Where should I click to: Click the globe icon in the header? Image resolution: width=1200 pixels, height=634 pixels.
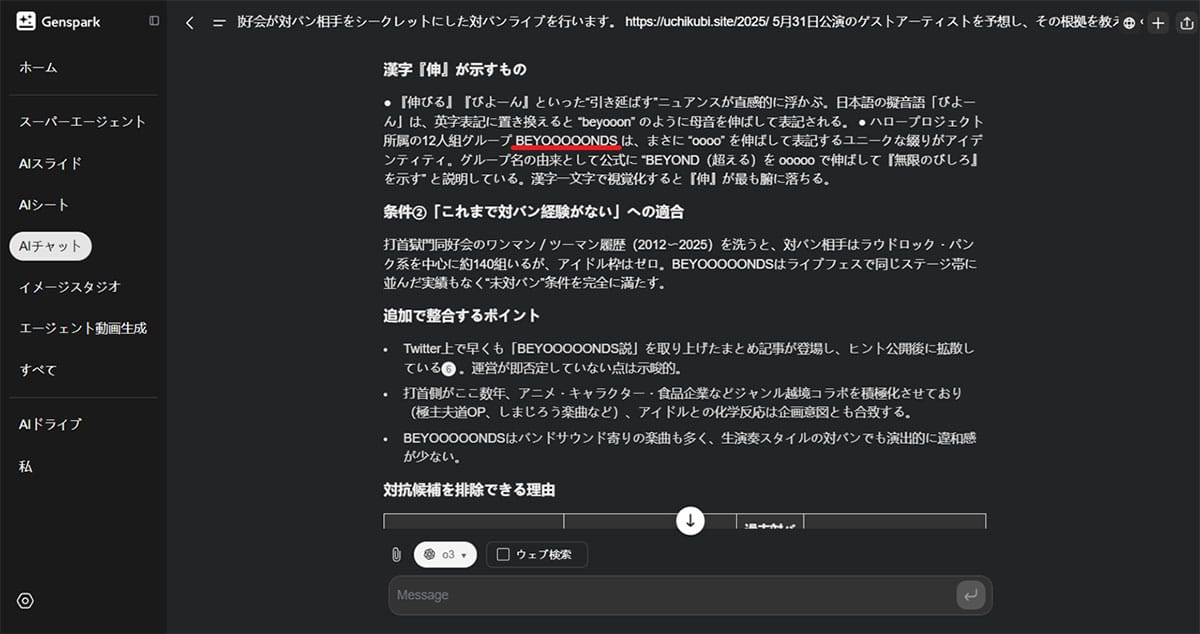point(1129,23)
